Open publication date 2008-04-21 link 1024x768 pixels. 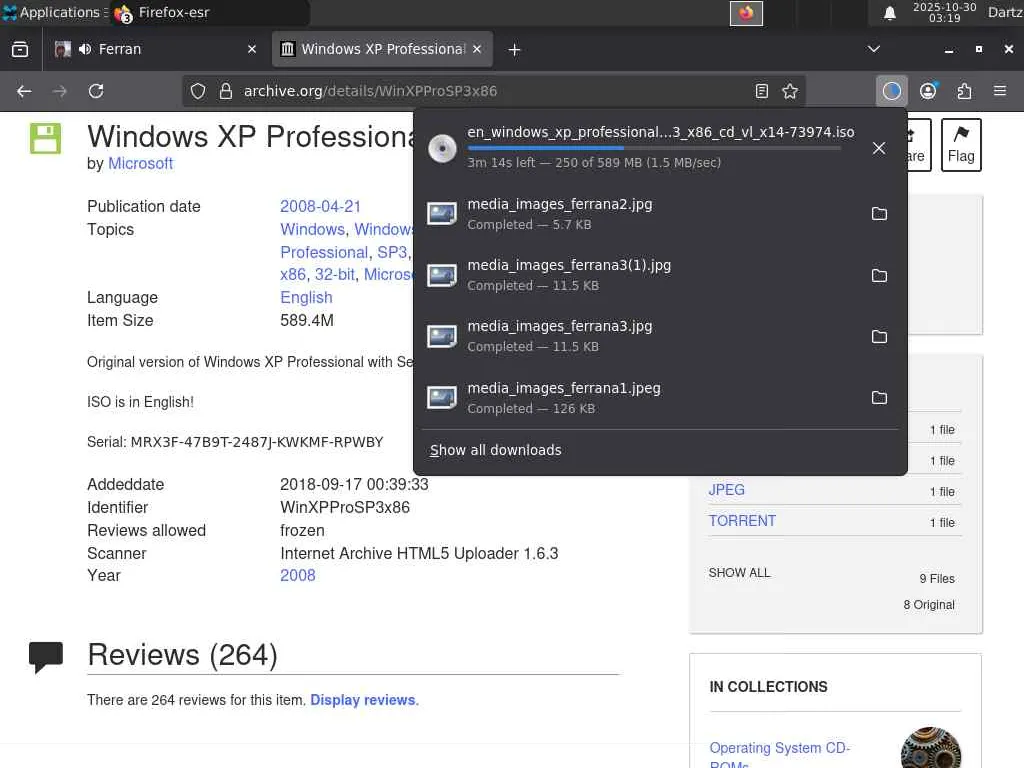(x=320, y=206)
